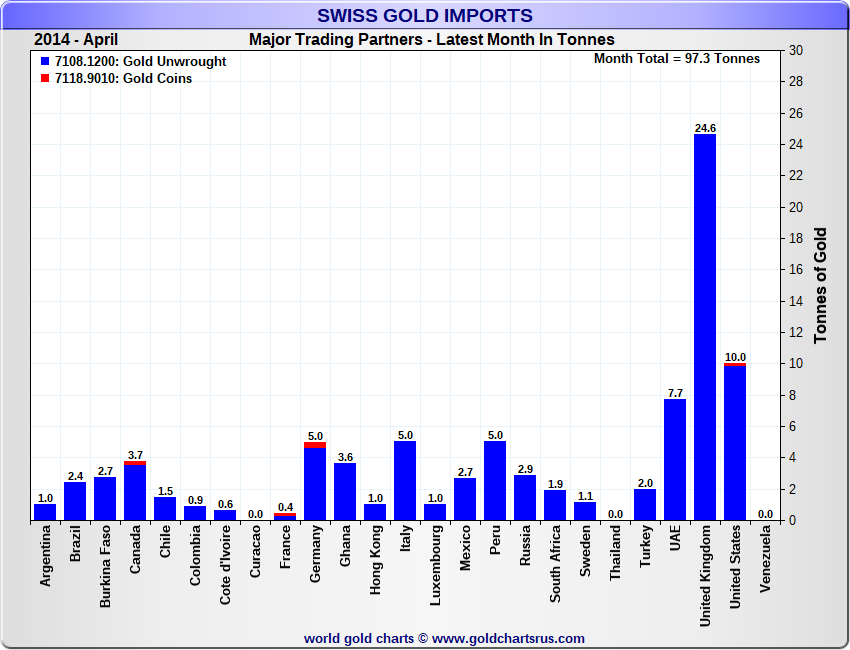Screen dimensions: 850x650
Task: Click the Month Total 97.3 Tonnes text
Action: click(x=677, y=59)
